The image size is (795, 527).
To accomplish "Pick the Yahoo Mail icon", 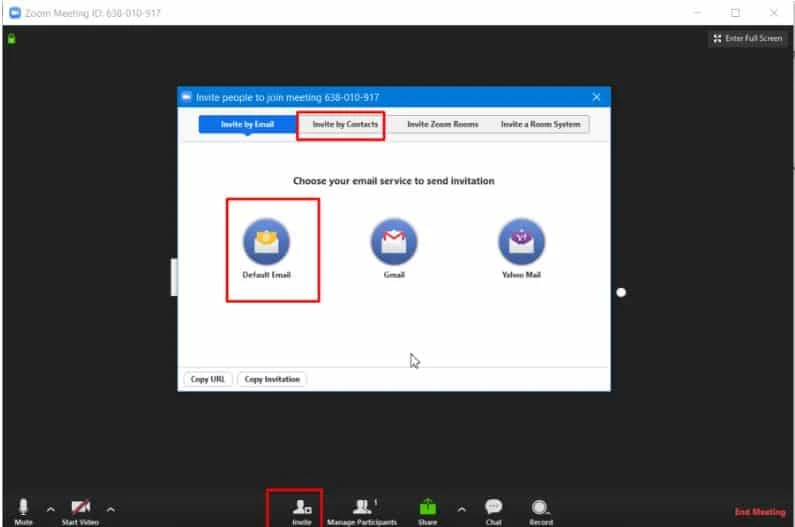I will 522,241.
